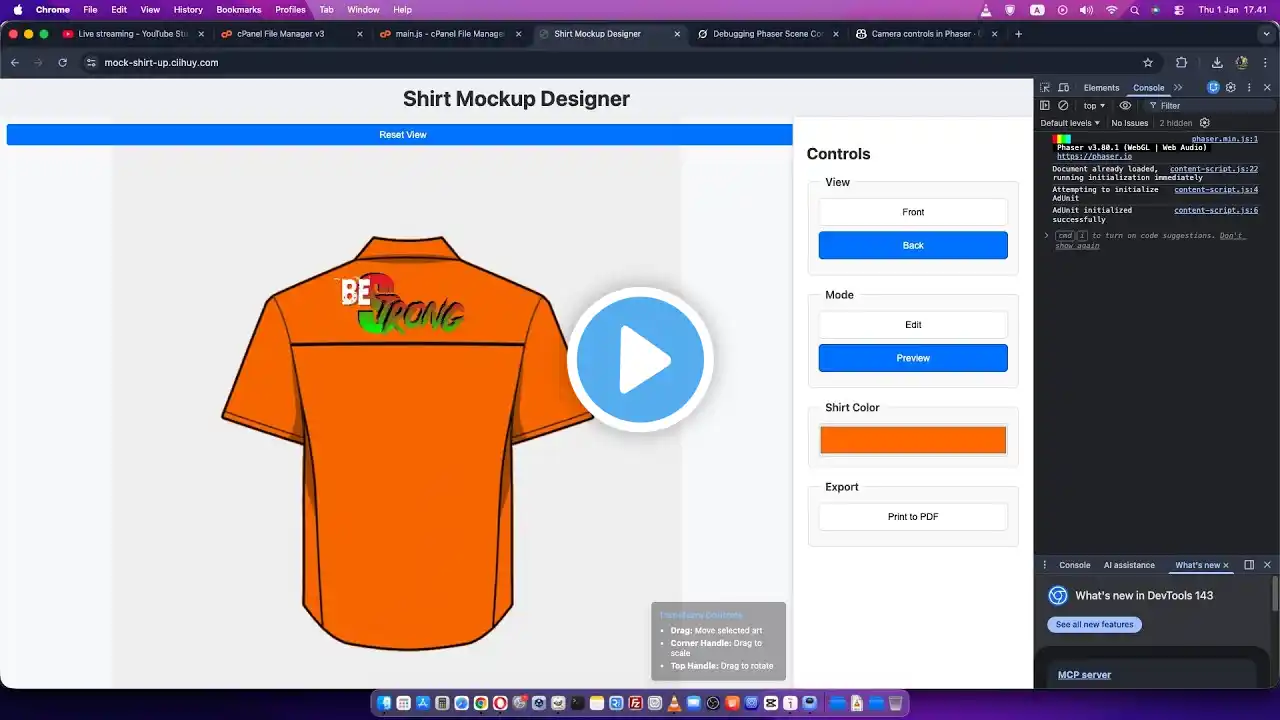The image size is (1280, 720).
Task: Launch Opera from the Dock
Action: [x=500, y=703]
